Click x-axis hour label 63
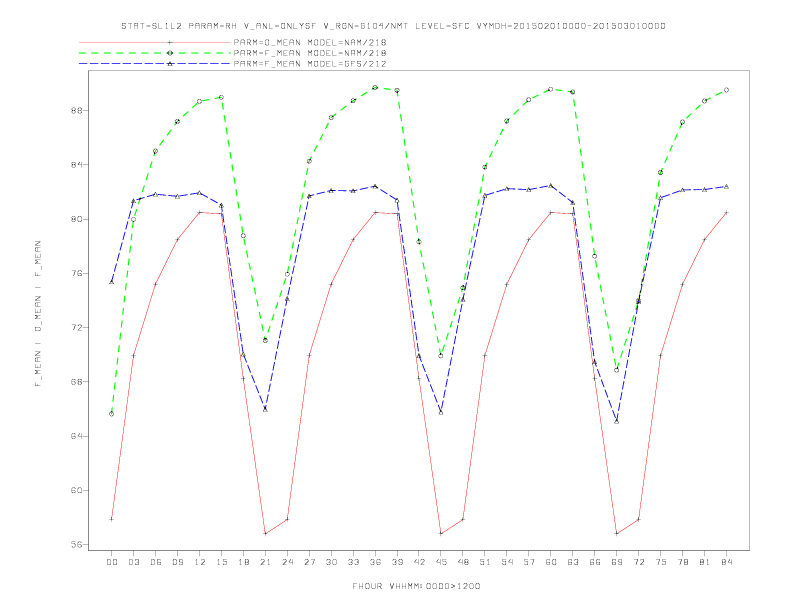 pos(573,562)
